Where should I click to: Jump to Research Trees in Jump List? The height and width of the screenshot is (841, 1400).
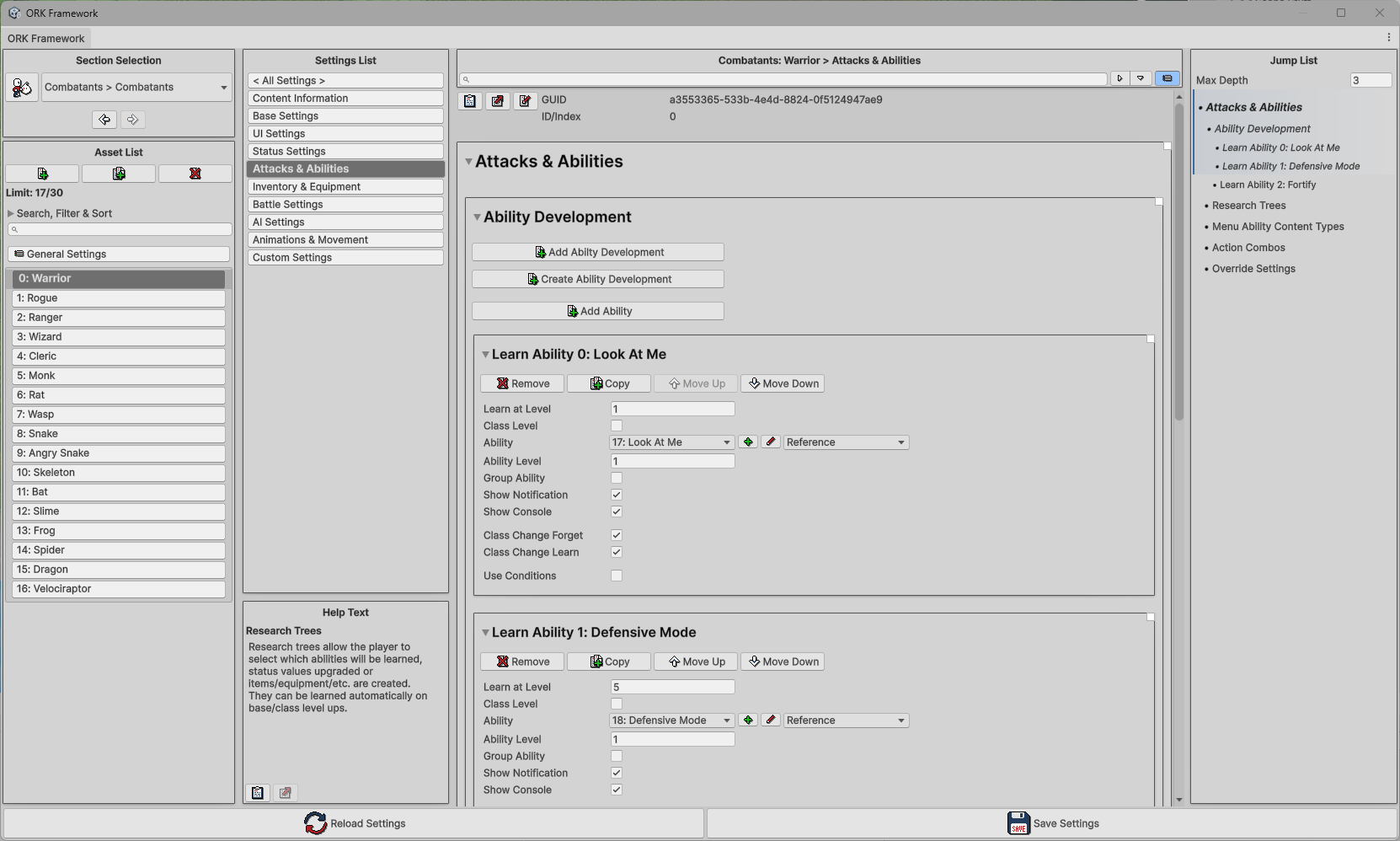pos(1248,206)
